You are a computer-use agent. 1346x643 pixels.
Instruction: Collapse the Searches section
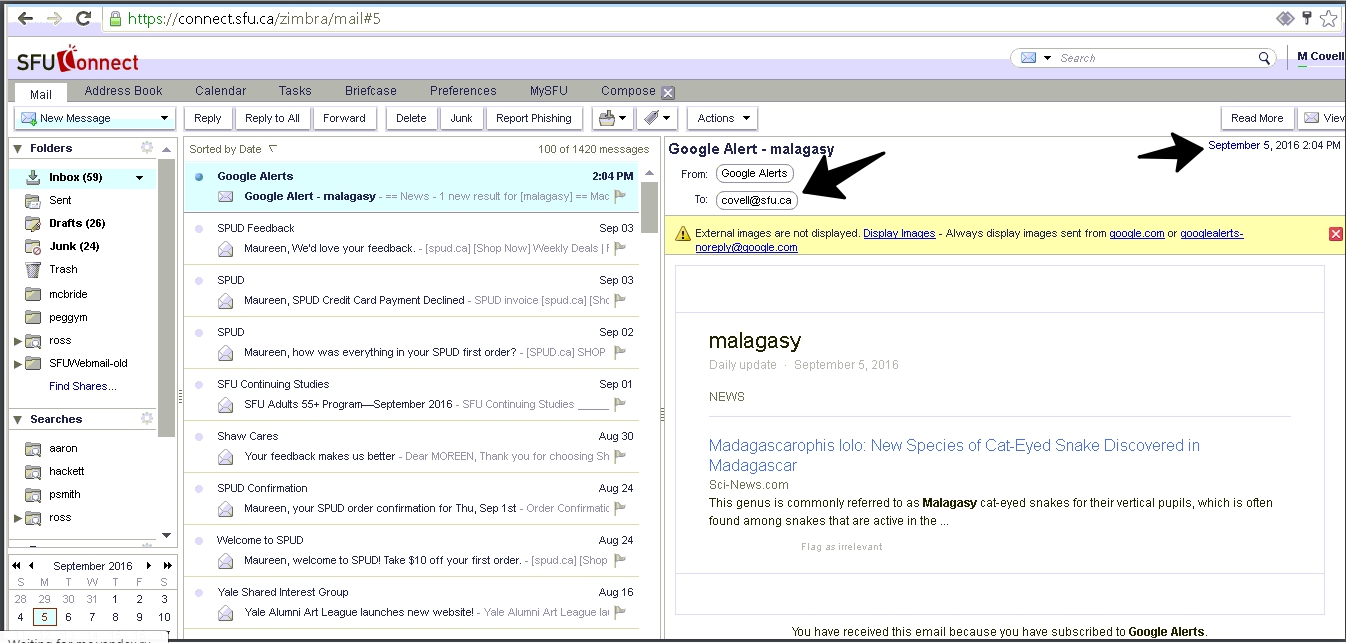click(x=17, y=419)
